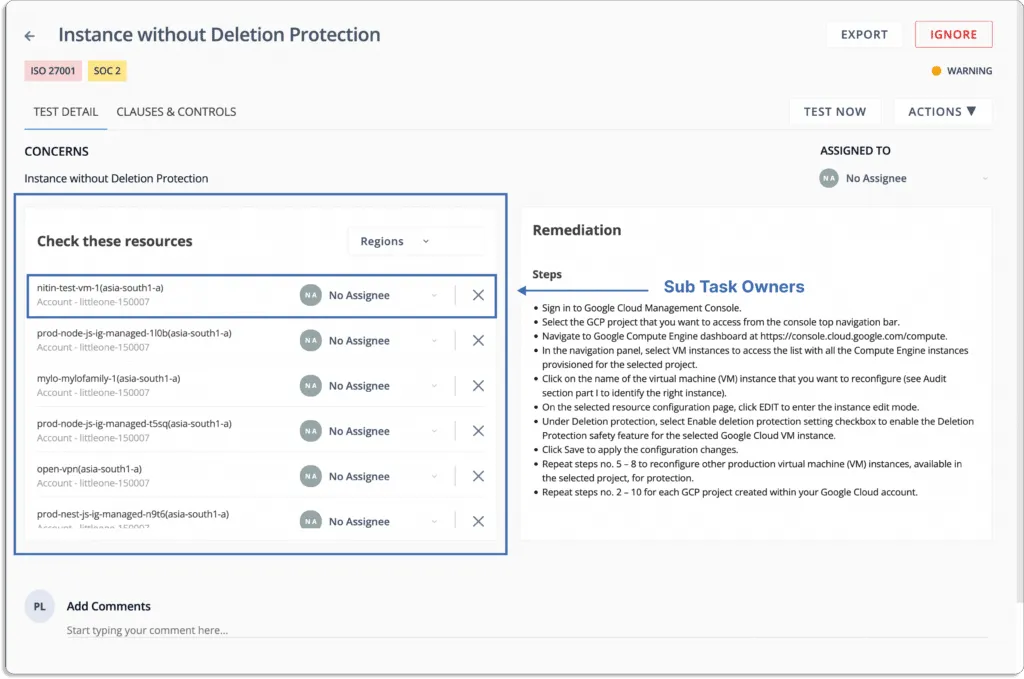Remove prod-node-js-ig-managed-1l0b resource with X
The image size is (1024, 679).
478,340
